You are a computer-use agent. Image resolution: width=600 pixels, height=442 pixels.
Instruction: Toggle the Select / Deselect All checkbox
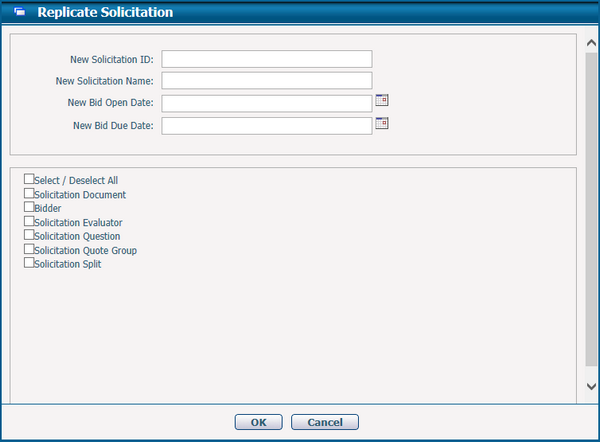(x=29, y=179)
